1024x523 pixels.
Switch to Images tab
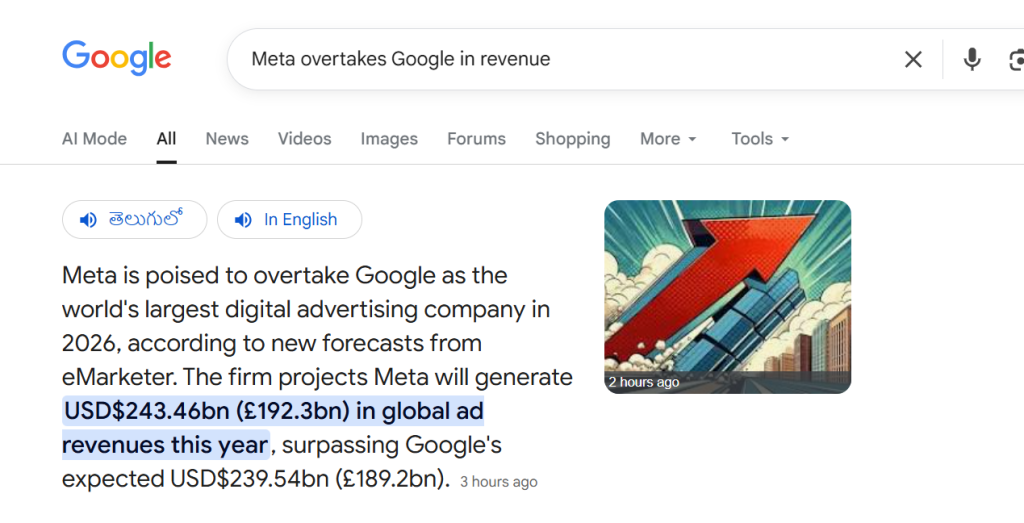389,139
